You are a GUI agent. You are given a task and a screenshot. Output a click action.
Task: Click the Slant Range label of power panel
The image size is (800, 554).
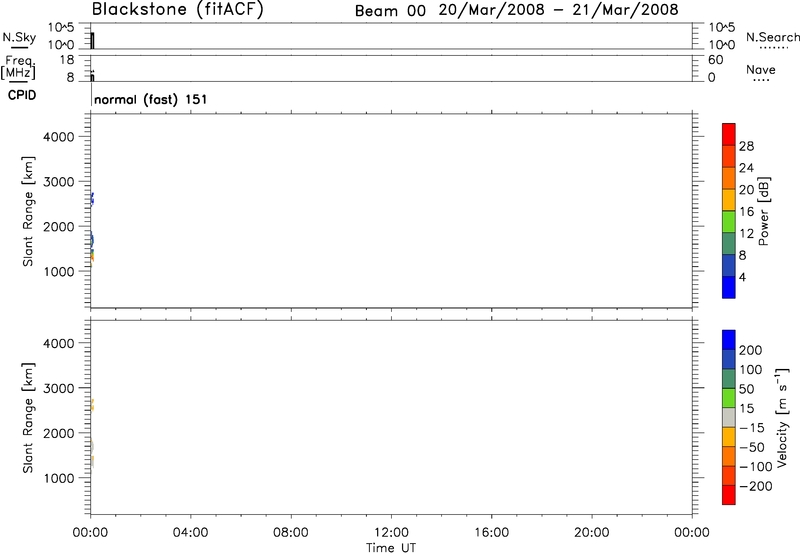click(x=28, y=211)
